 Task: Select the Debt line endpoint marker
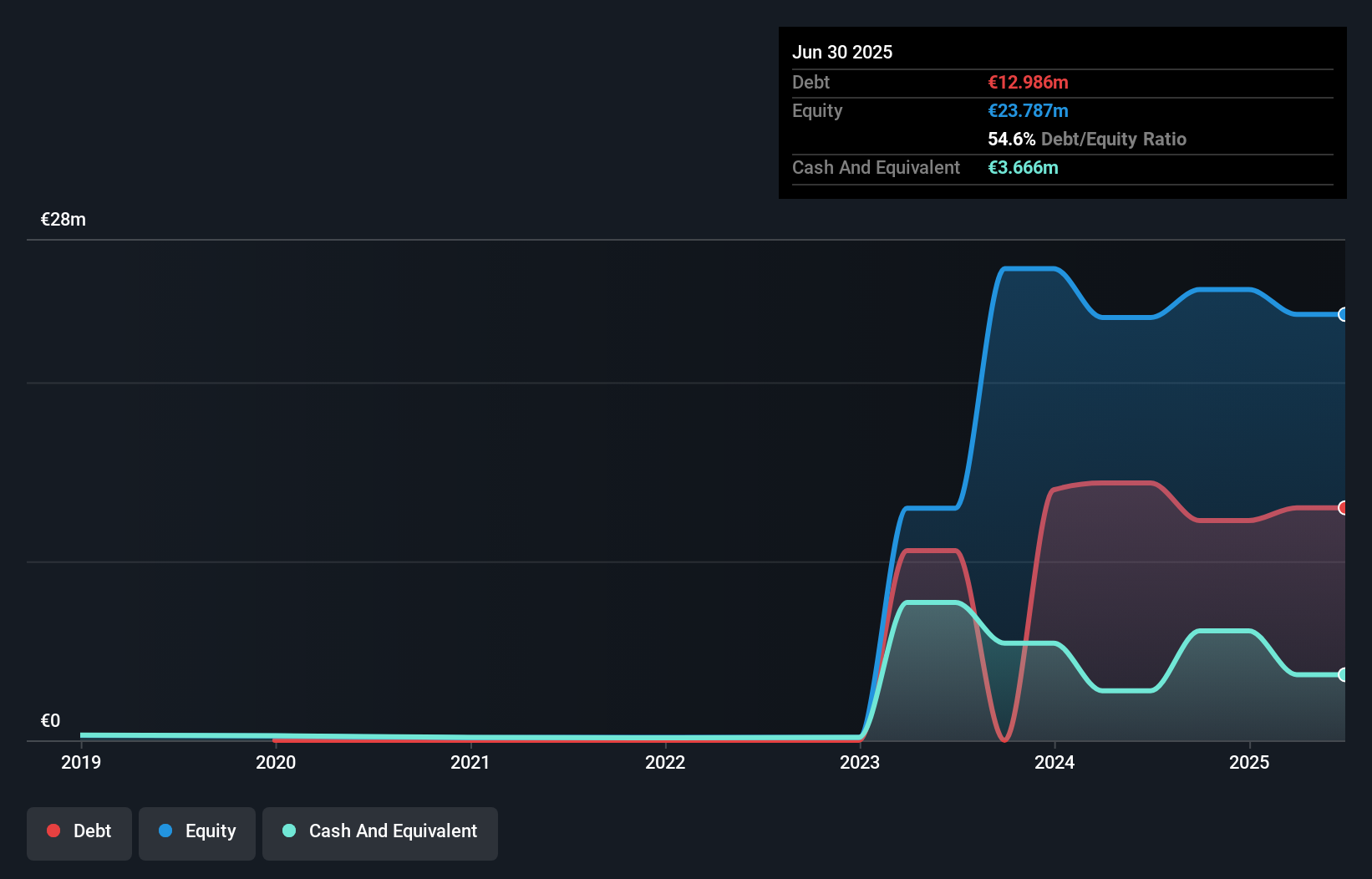[1342, 506]
